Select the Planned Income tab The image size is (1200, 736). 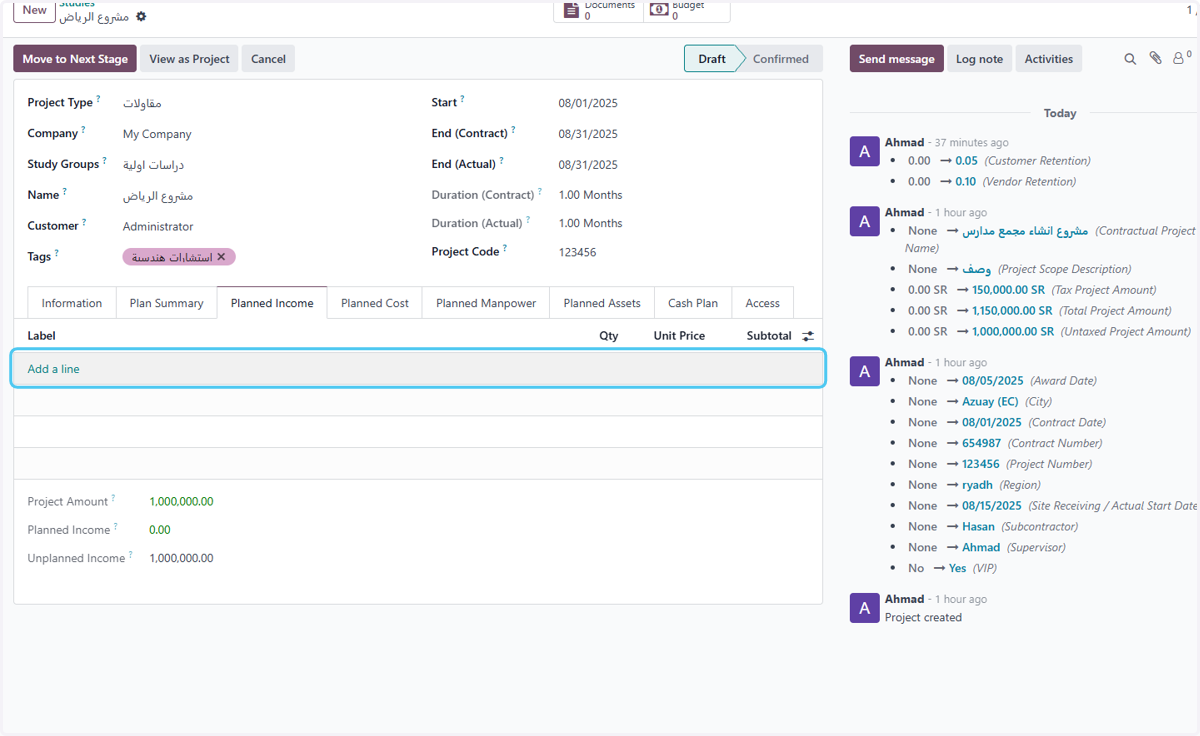tap(272, 303)
